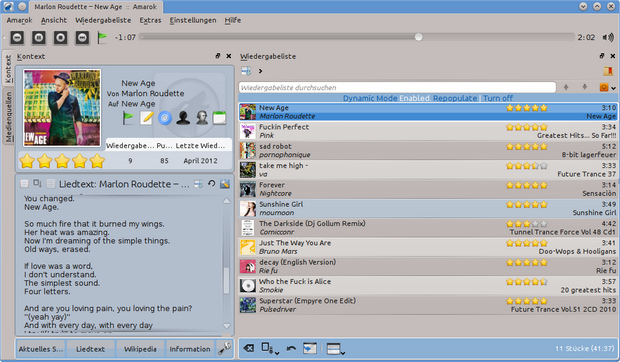Viewport: 620px width, 362px height.
Task: Switch to the Medienquellen side tab
Action: (x=8, y=117)
